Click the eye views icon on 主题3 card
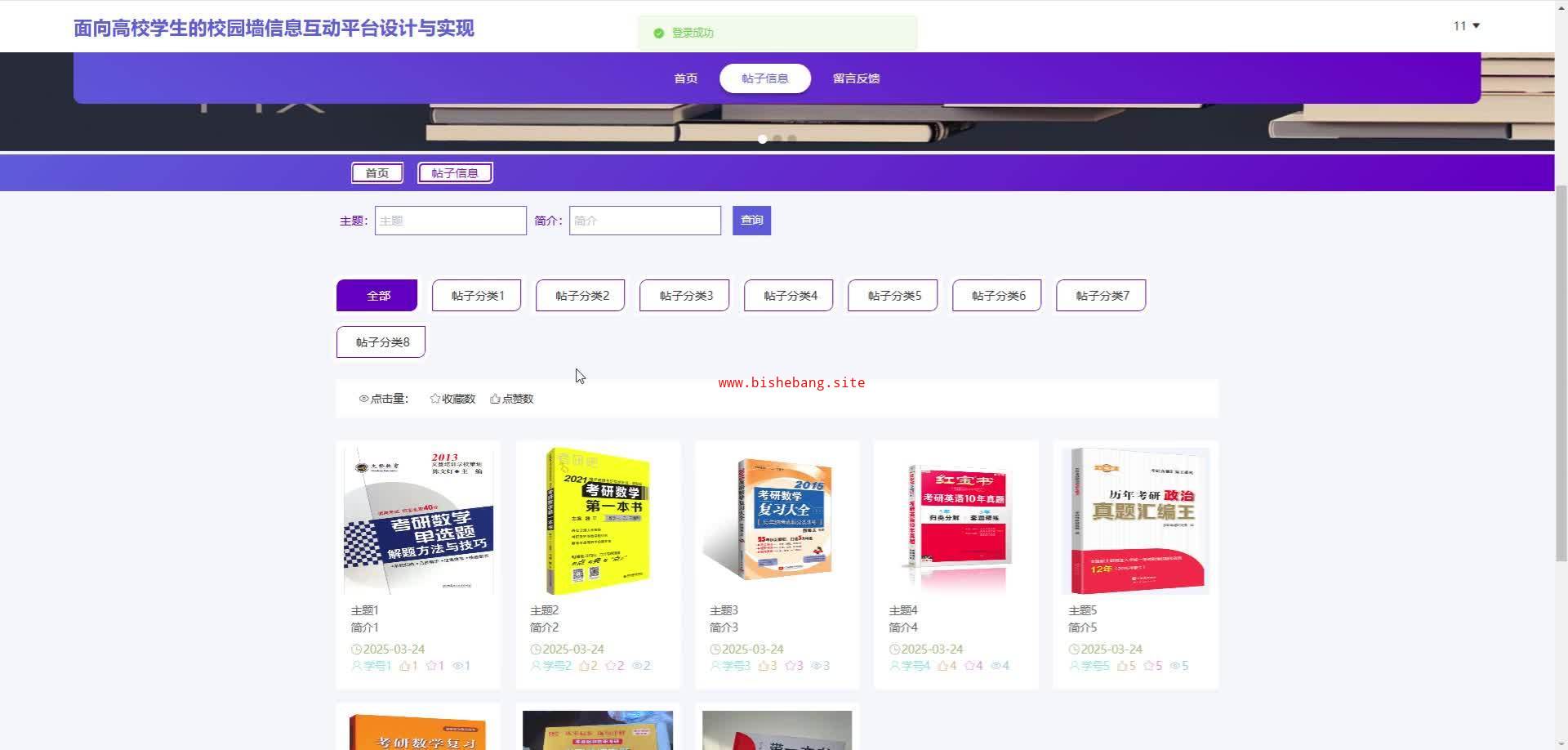This screenshot has width=1568, height=750. [x=817, y=666]
